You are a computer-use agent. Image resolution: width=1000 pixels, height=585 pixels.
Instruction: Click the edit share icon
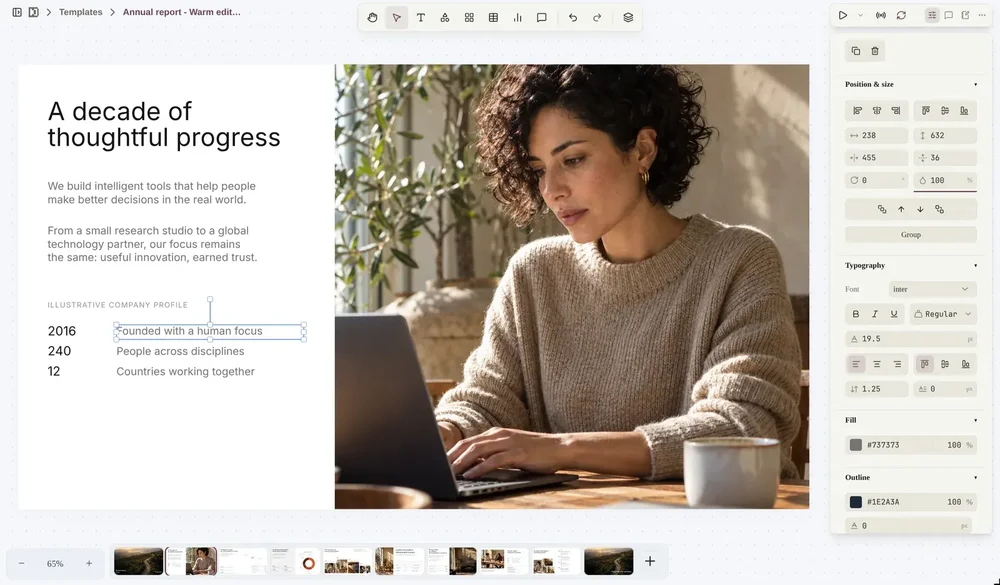click(x=966, y=15)
